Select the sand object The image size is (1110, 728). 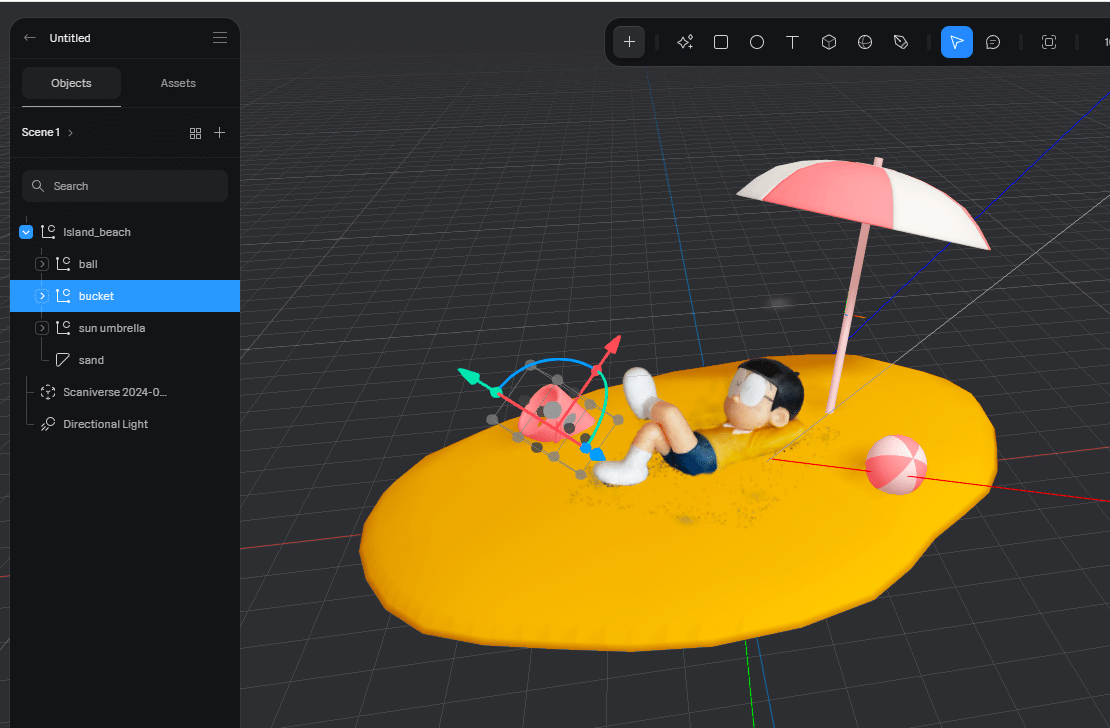(125, 360)
